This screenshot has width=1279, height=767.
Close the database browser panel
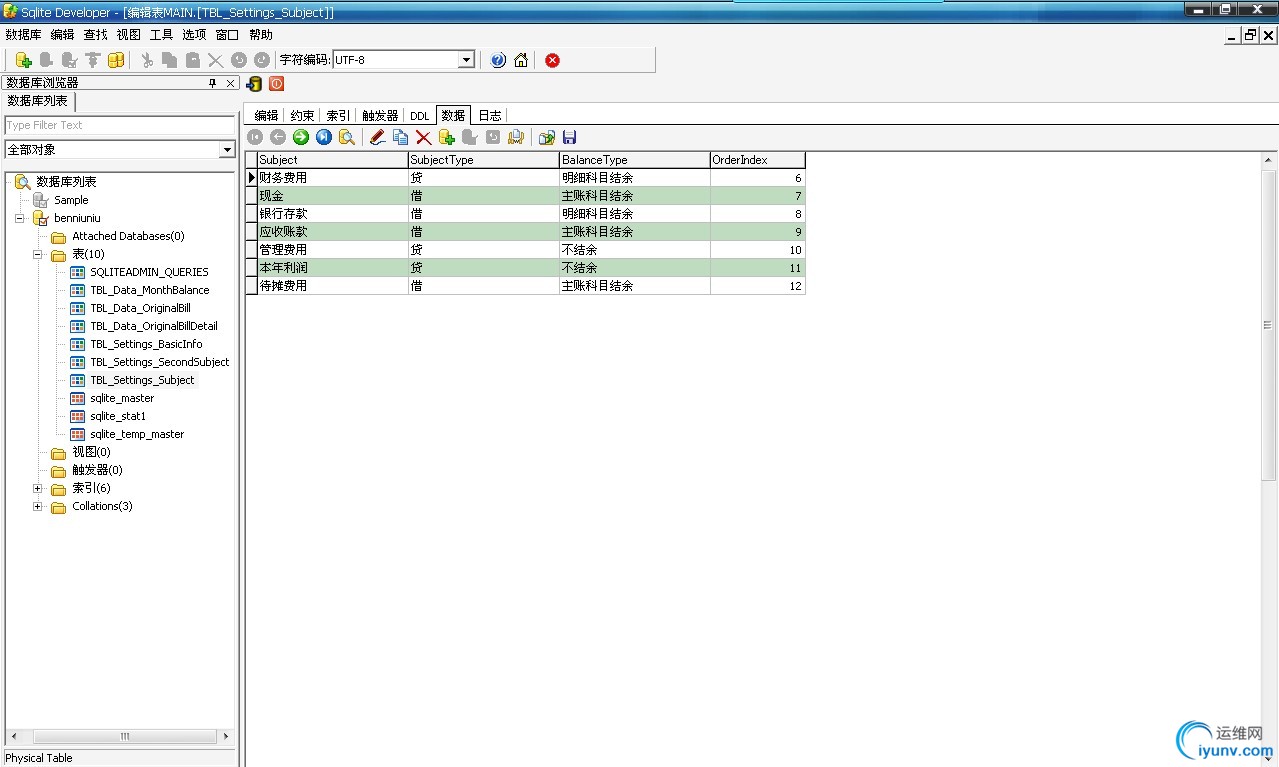(231, 83)
